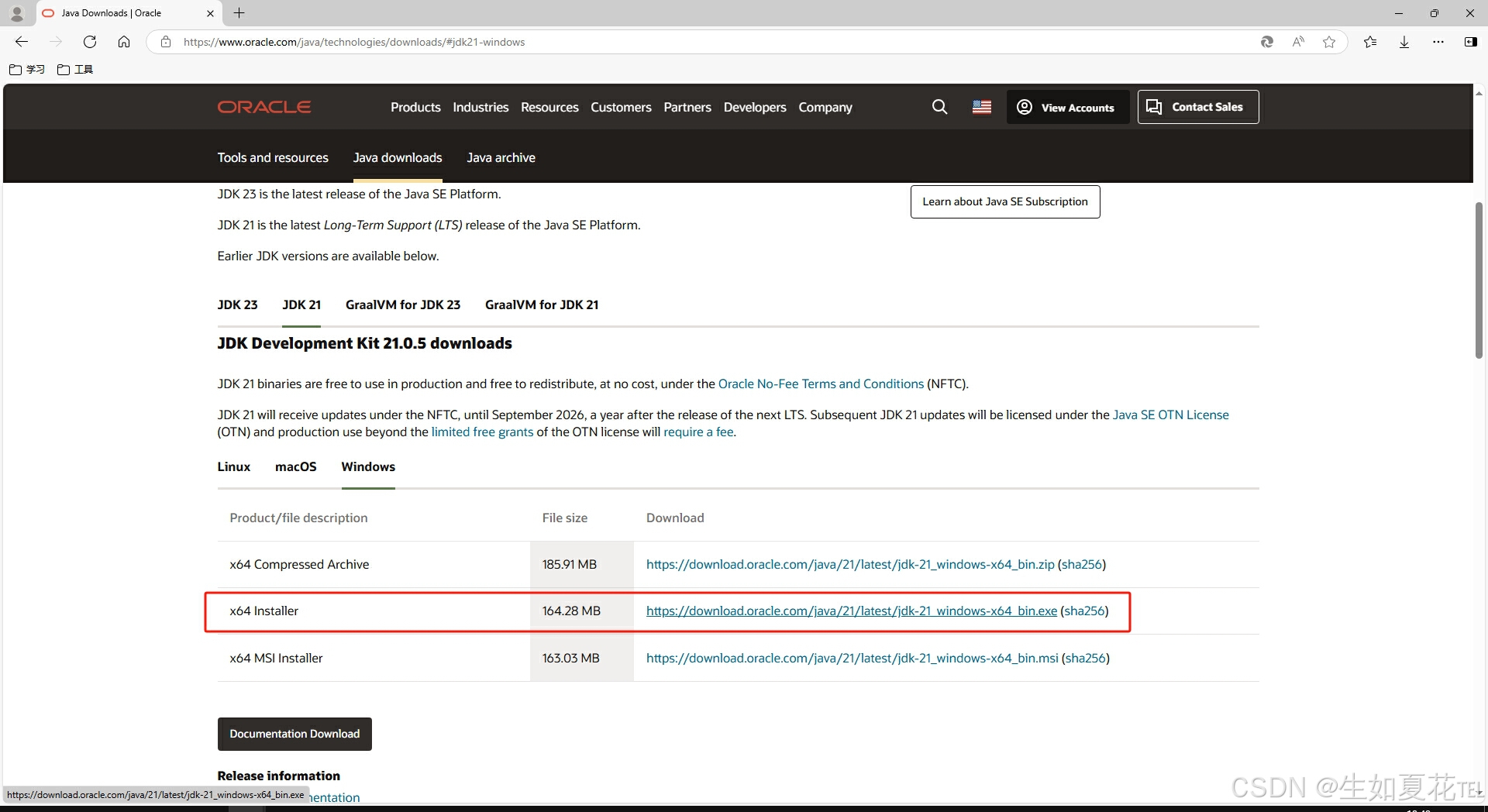This screenshot has height=812, width=1488.
Task: Learn about Java SE Subscription button
Action: 1005,201
